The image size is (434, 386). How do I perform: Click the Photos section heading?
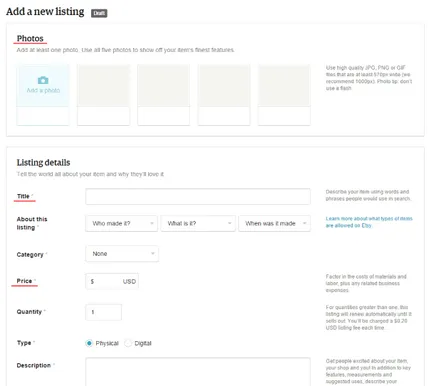click(x=30, y=38)
